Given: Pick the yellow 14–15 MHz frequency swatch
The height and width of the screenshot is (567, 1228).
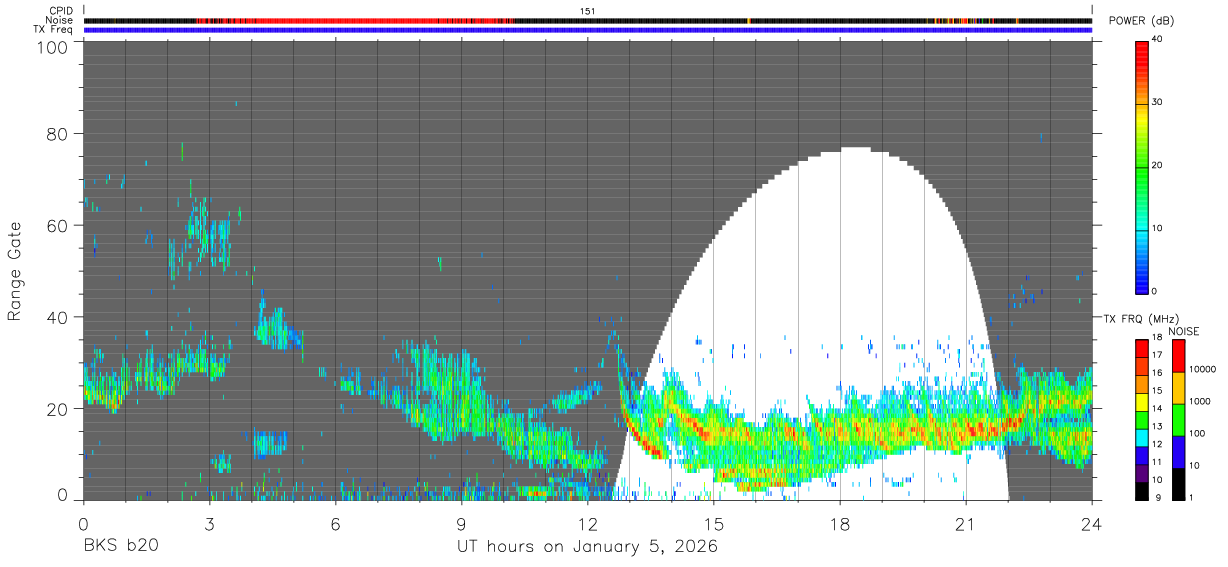Looking at the screenshot, I should point(1142,402).
